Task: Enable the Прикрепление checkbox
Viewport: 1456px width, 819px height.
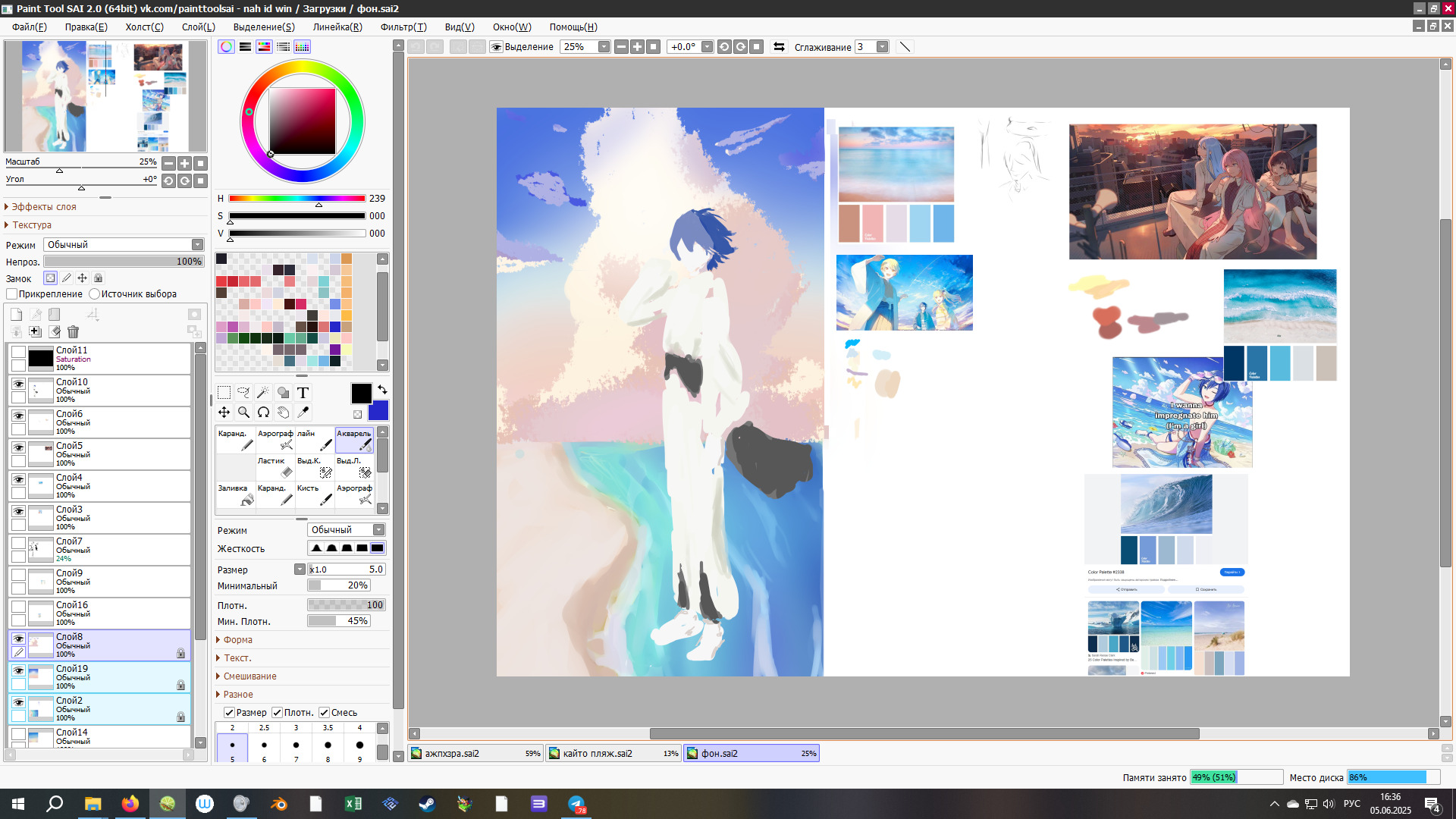Action: (11, 294)
